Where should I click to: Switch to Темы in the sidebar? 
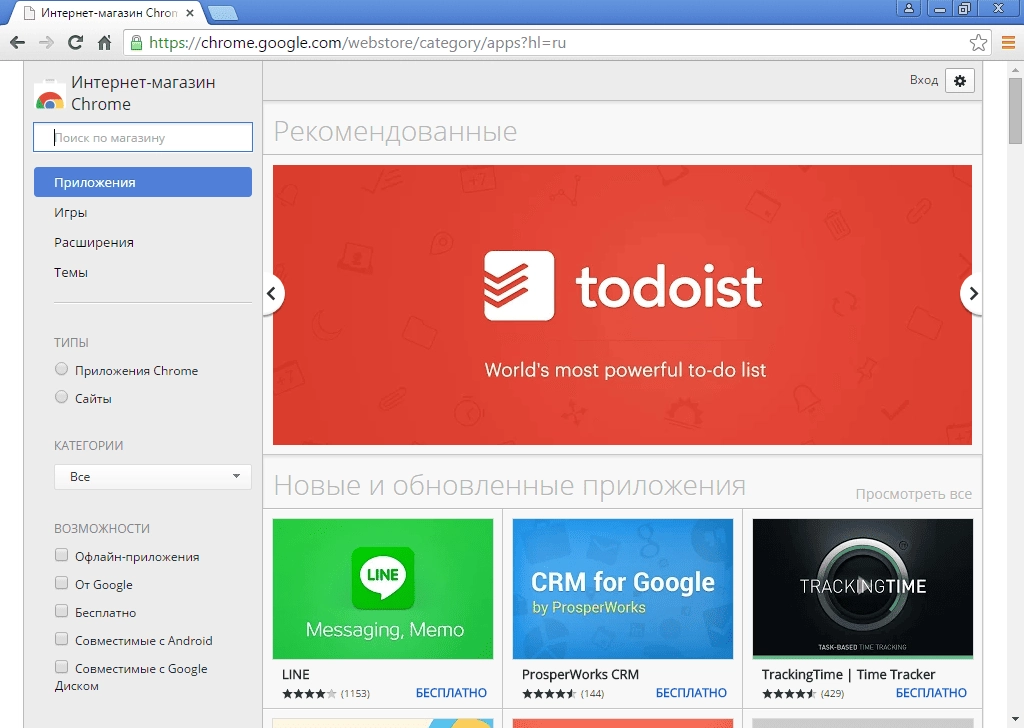coord(71,273)
